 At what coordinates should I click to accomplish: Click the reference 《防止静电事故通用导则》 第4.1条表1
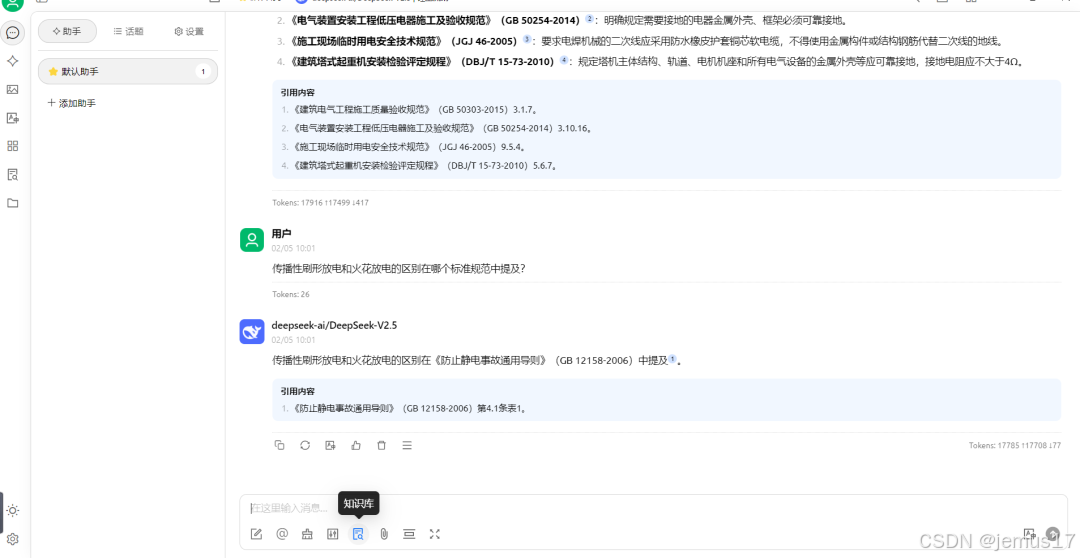pyautogui.click(x=409, y=409)
